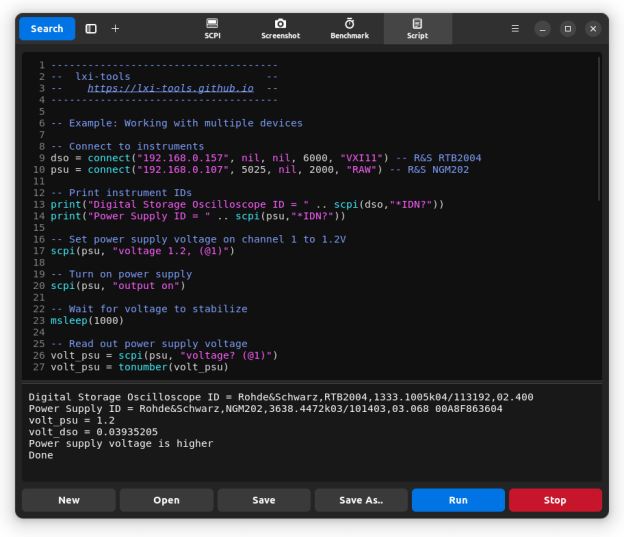The image size is (624, 537).
Task: Open the lxi-tools.github.io link
Action: pyautogui.click(x=168, y=88)
